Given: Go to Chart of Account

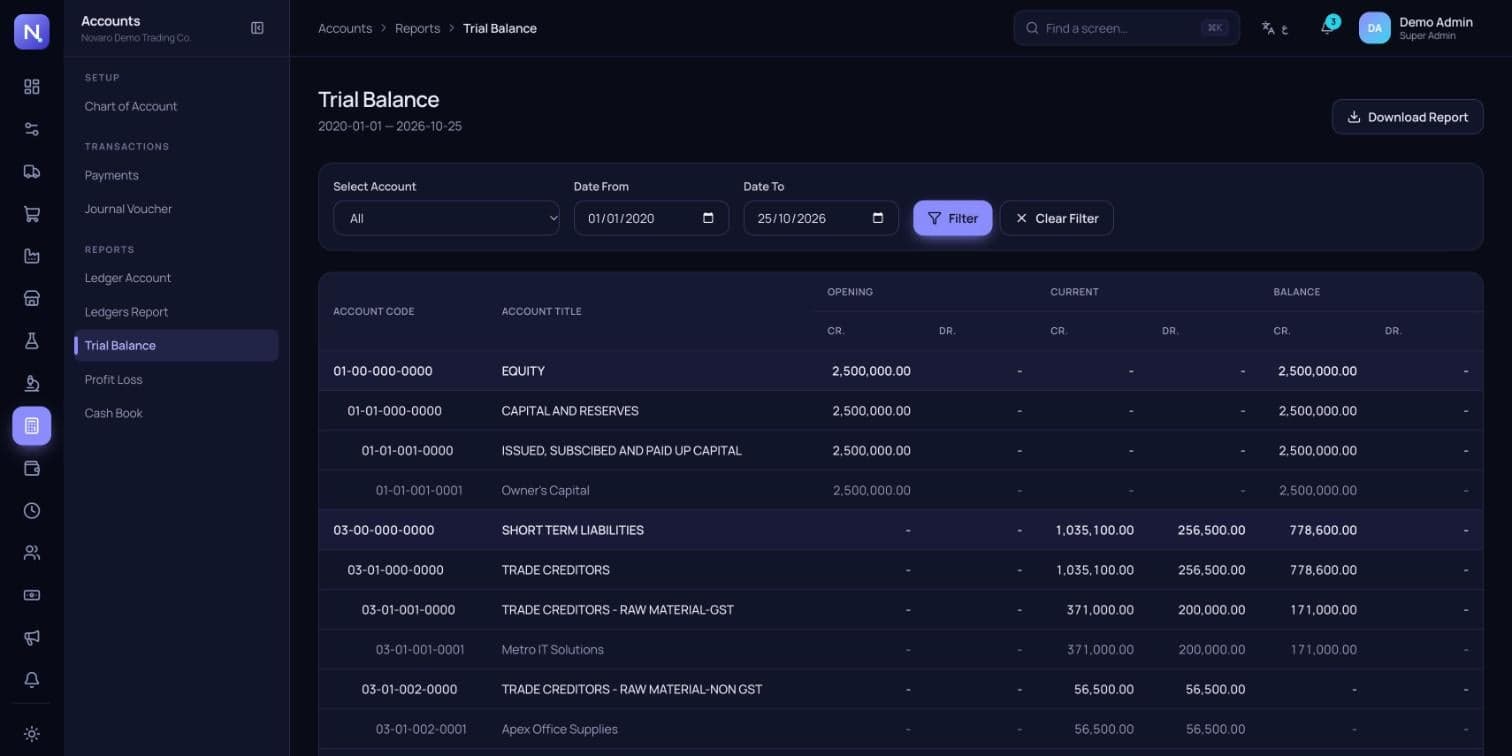Looking at the screenshot, I should (131, 106).
